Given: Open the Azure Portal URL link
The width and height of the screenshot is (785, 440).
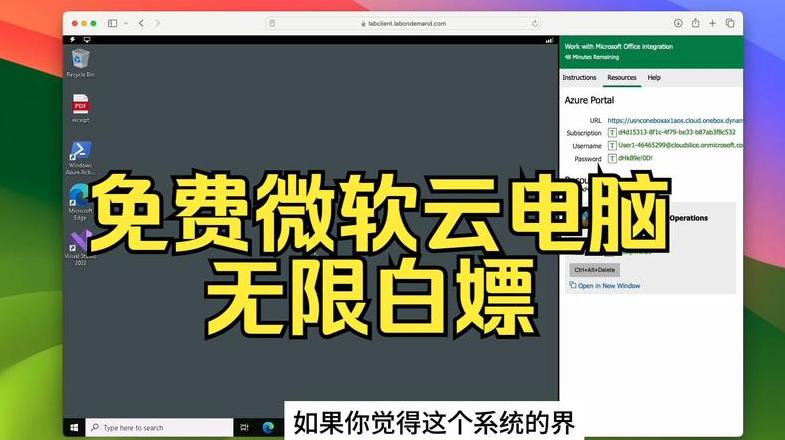Looking at the screenshot, I should click(675, 121).
